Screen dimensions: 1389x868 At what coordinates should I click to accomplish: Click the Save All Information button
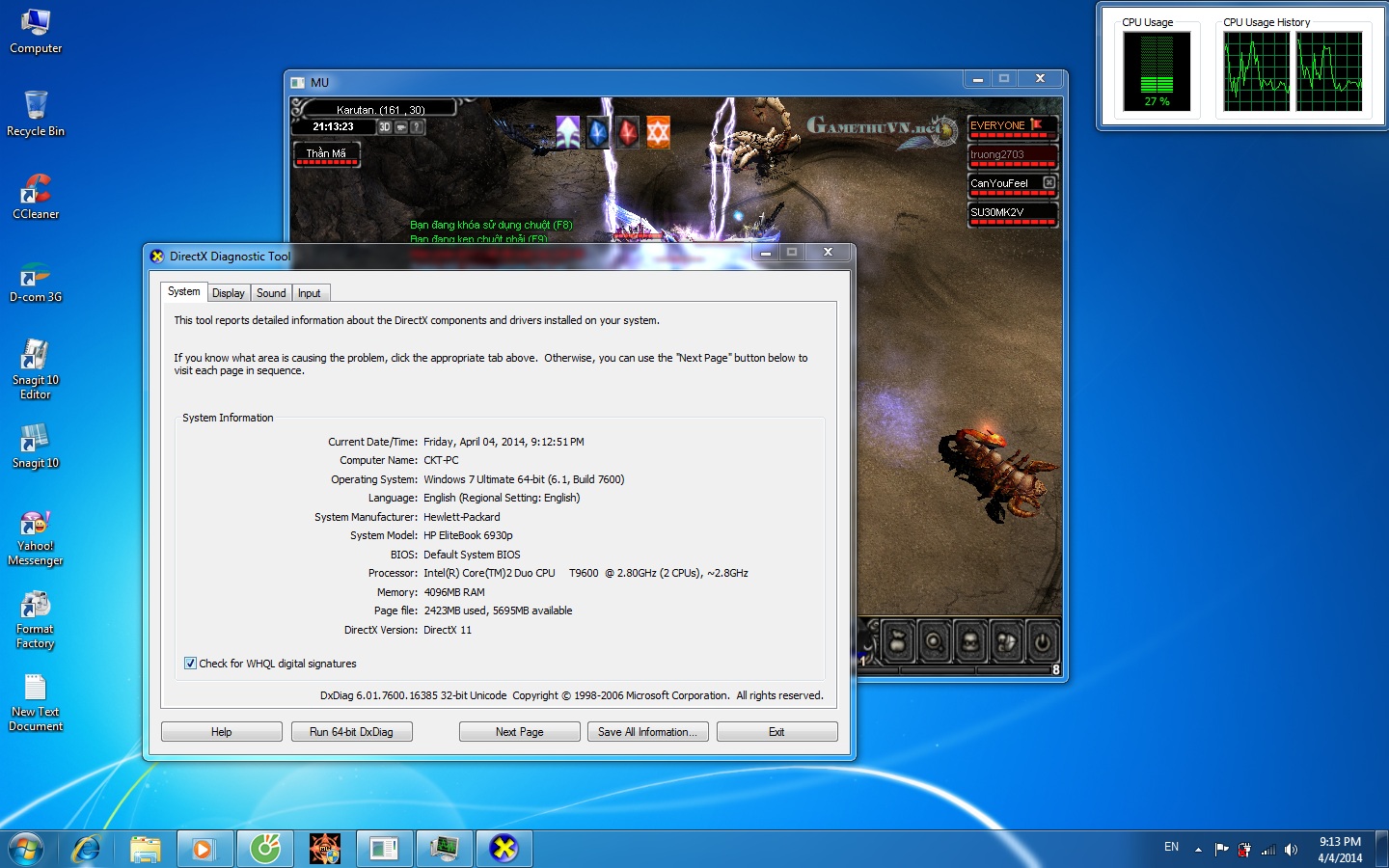(x=647, y=732)
